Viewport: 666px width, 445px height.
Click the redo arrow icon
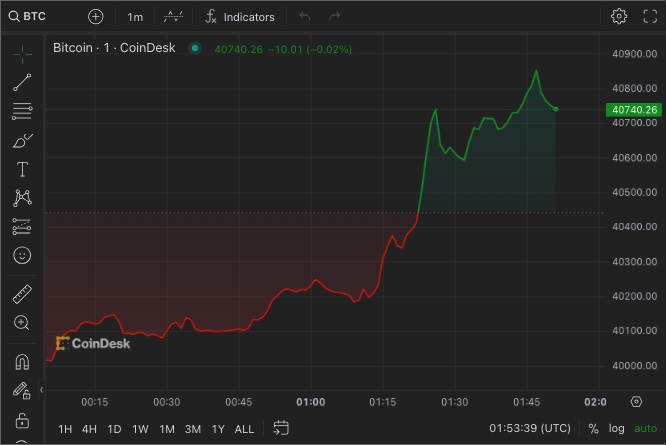tap(335, 17)
